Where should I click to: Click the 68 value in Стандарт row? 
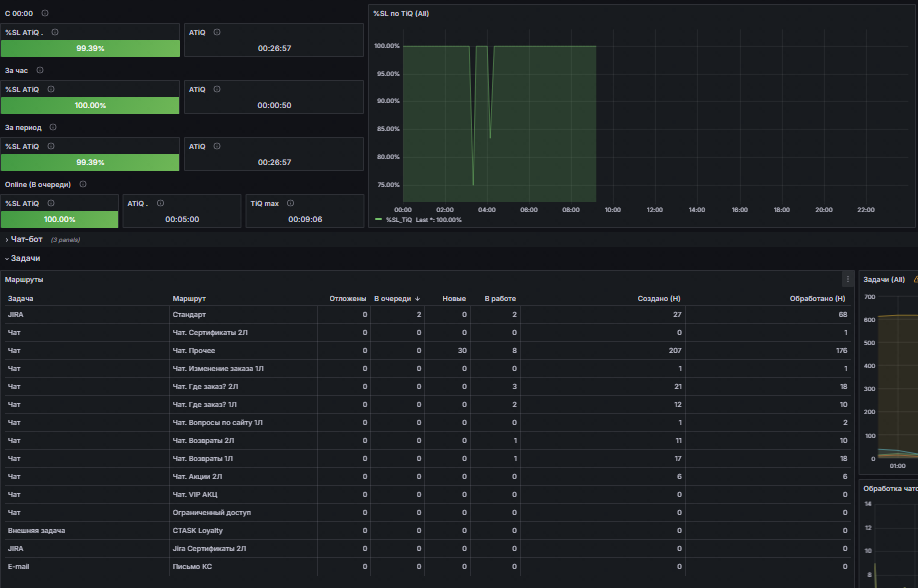pos(842,314)
